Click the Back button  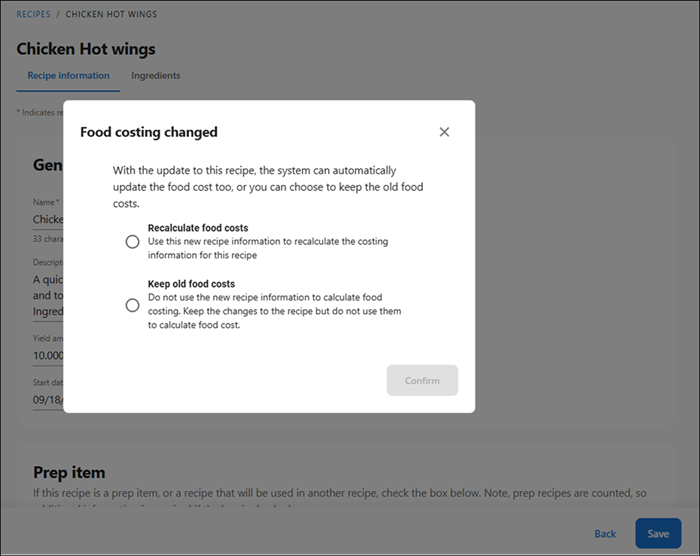pos(605,533)
